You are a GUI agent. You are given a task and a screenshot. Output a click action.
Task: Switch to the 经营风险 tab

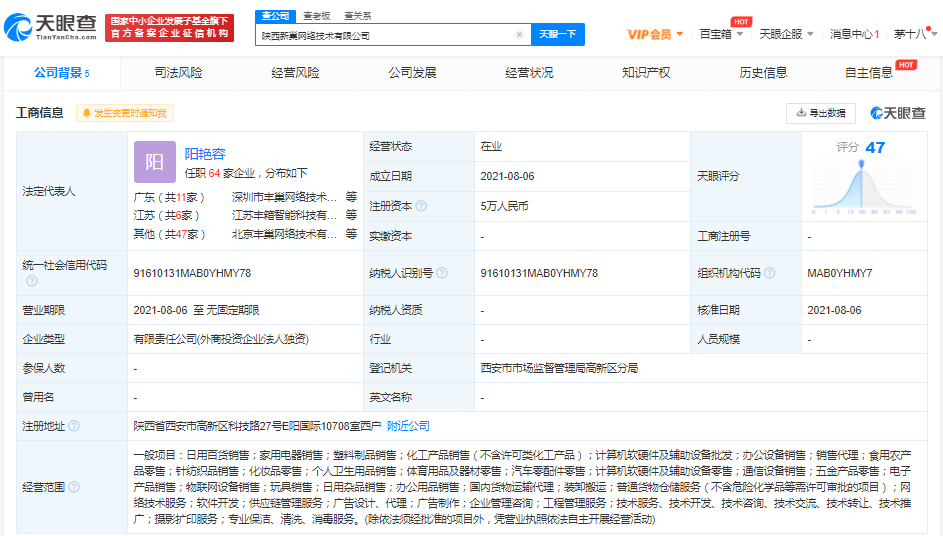coord(295,73)
